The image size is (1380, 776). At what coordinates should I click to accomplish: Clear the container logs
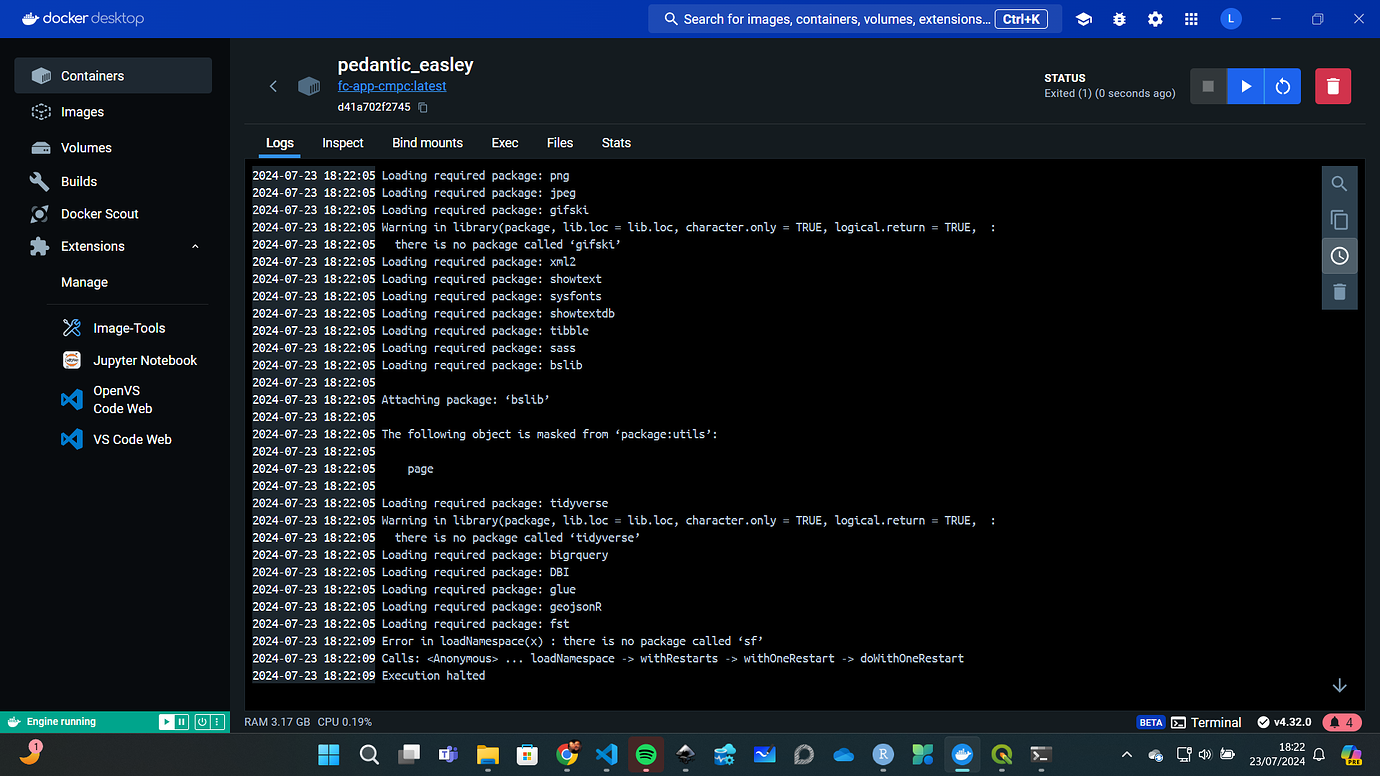(1339, 291)
